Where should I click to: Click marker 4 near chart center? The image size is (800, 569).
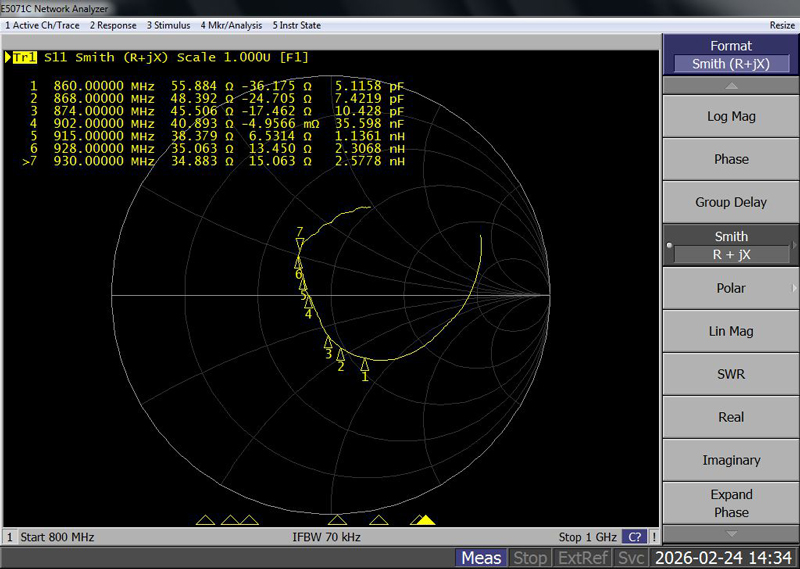coord(309,302)
